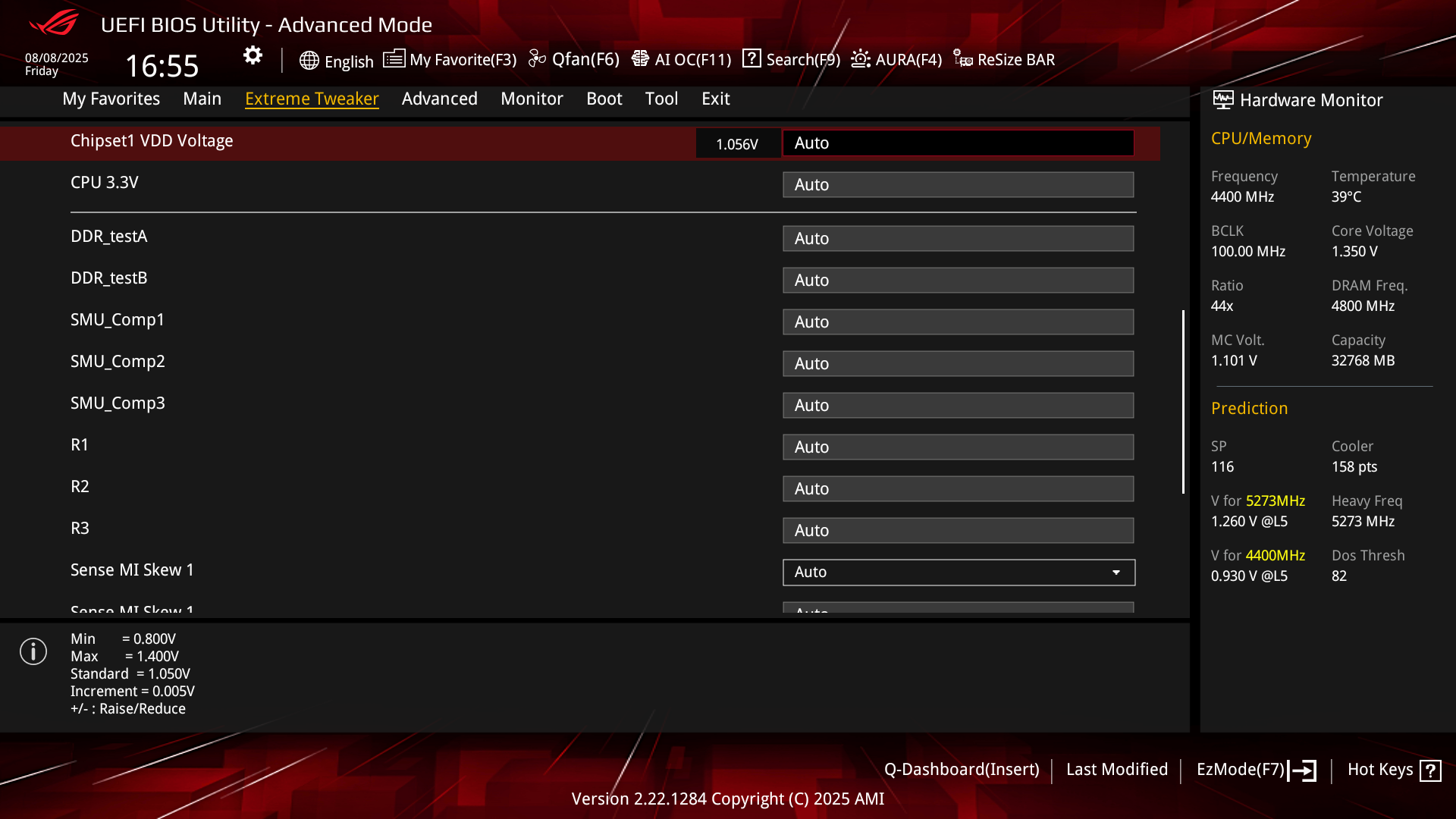Click the 5273MHz yellow value
Screen dimensions: 1456x819
[x=1276, y=501]
